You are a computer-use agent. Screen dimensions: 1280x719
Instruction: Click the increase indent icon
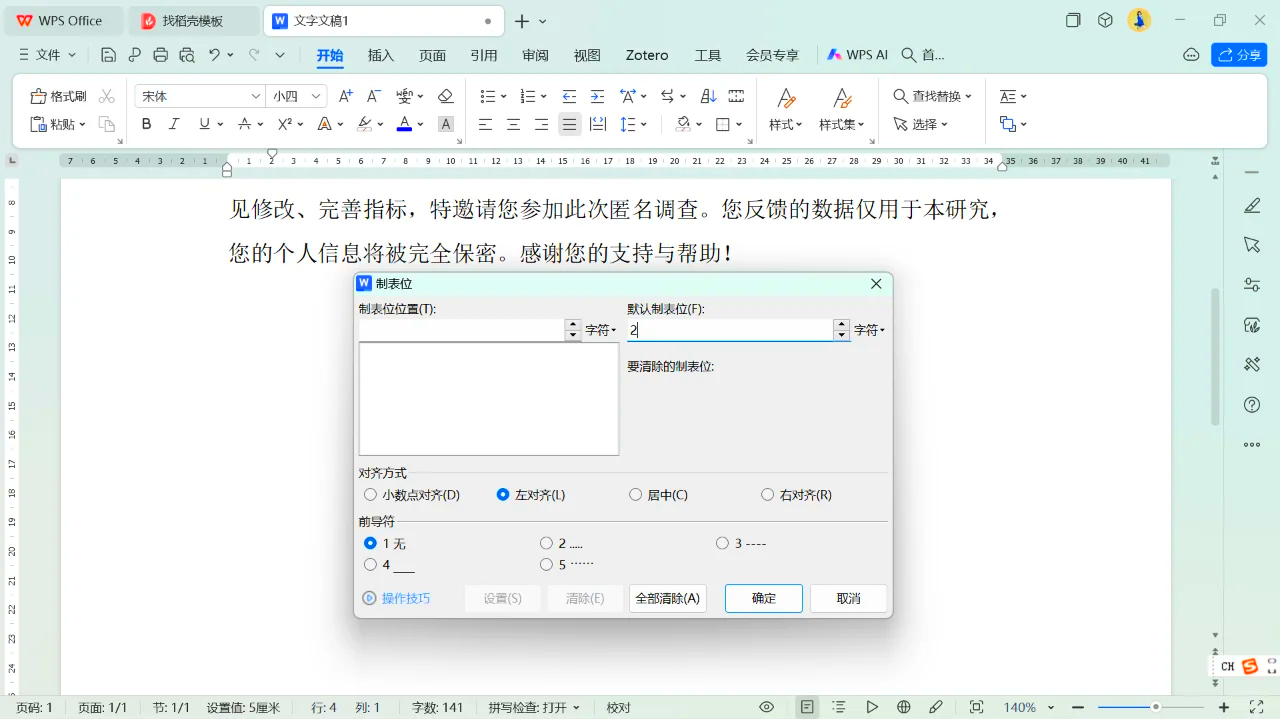coord(597,96)
